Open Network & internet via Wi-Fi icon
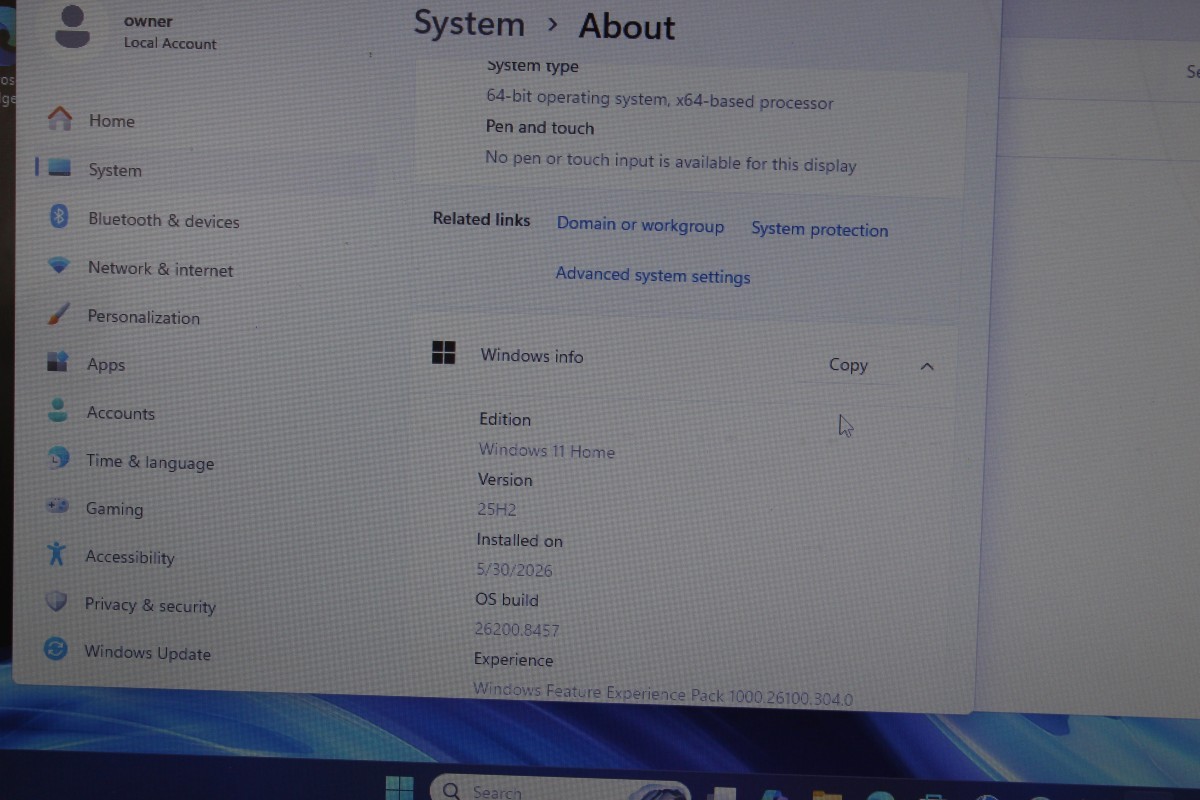The width and height of the screenshot is (1200, 800). click(59, 266)
